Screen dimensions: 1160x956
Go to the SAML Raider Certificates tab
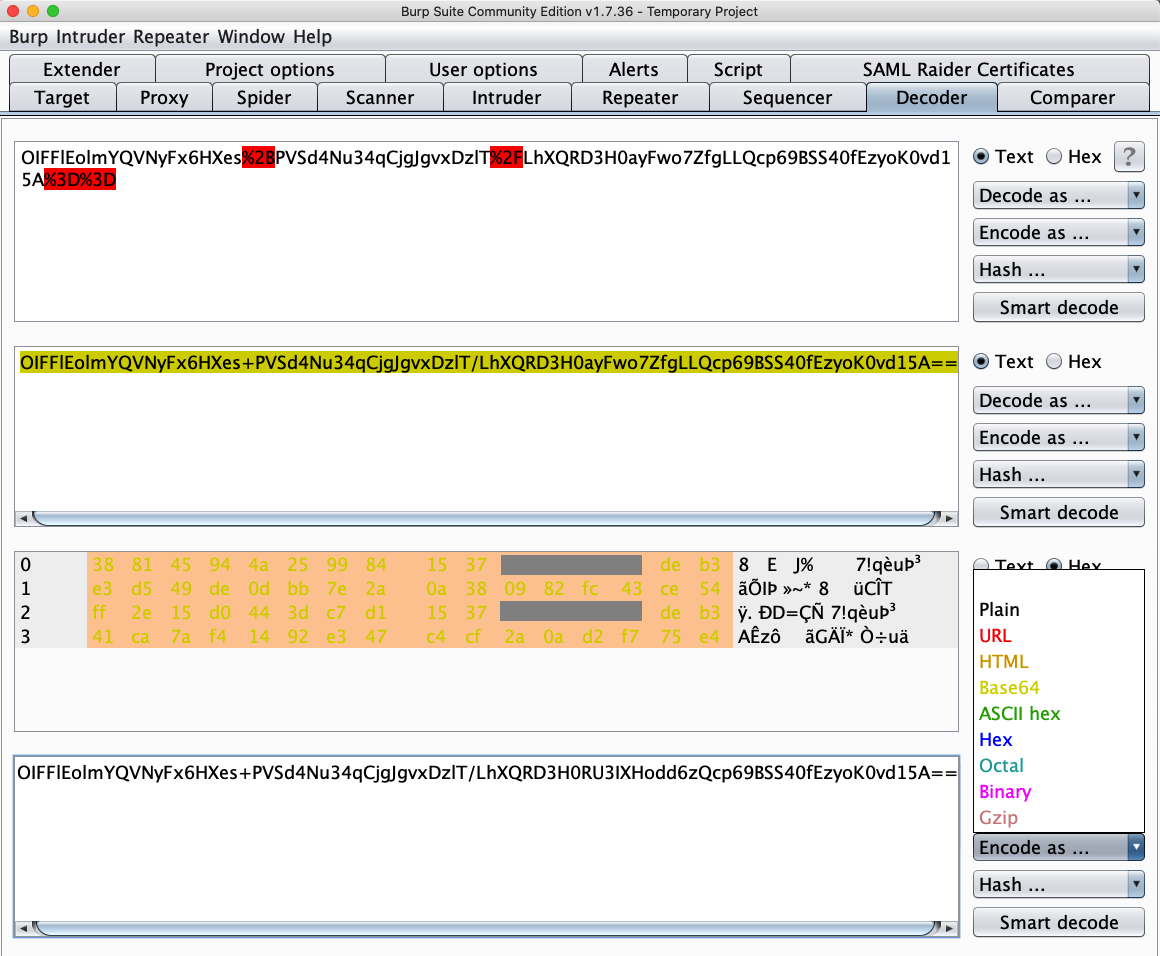click(968, 70)
